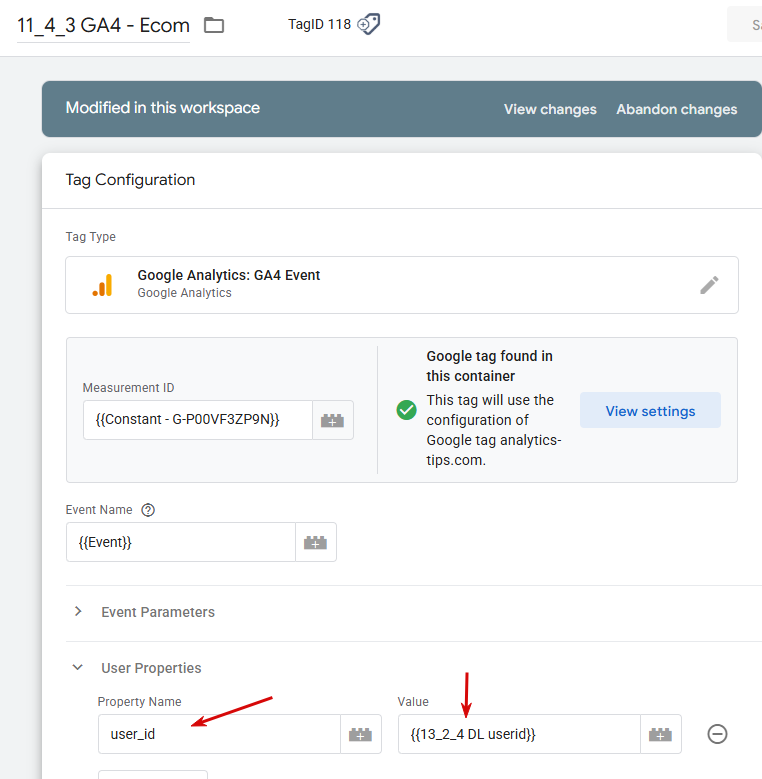The width and height of the screenshot is (762, 779).
Task: Click the tag name field 11_4_3 GA4 - Ecom
Action: [103, 25]
